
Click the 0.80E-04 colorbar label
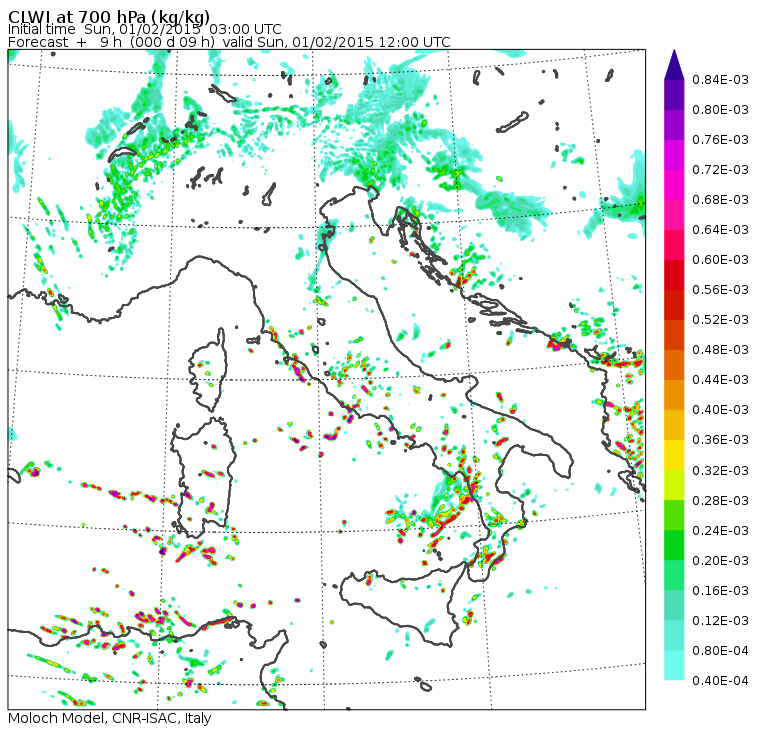pyautogui.click(x=720, y=651)
